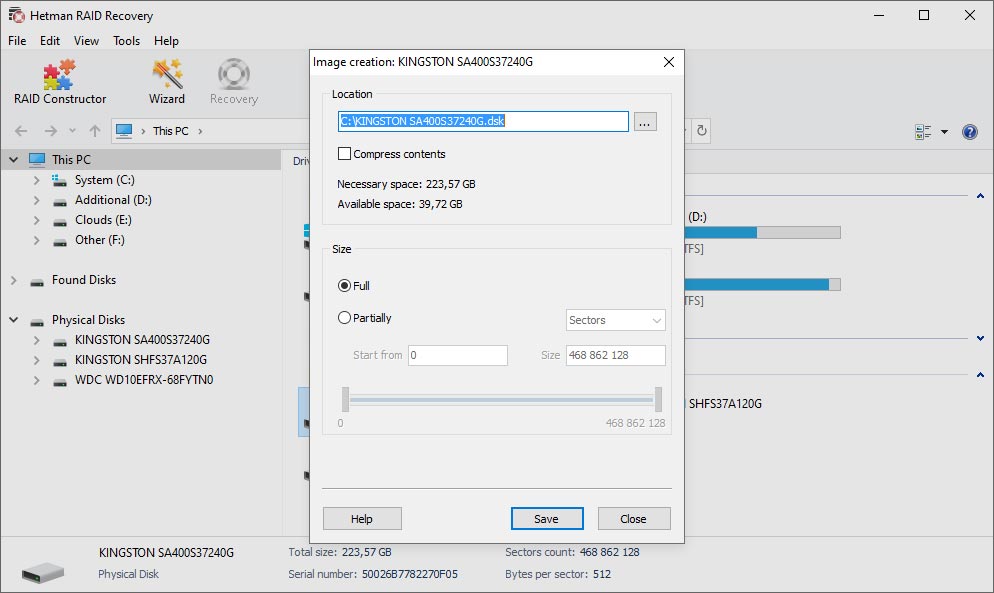Click the Additional (D:) drive icon
The image size is (994, 593).
coord(60,201)
